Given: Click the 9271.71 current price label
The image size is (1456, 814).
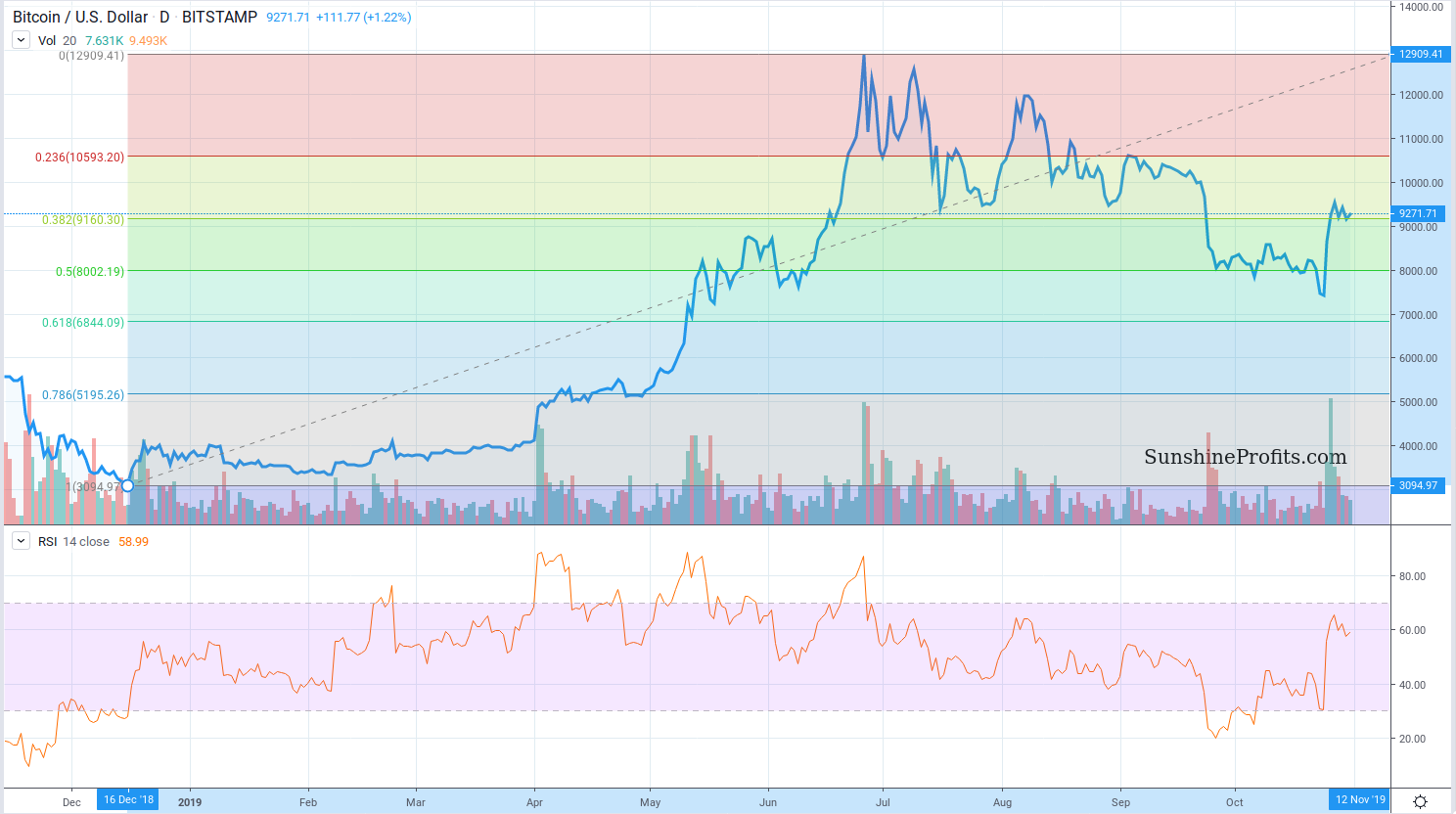Looking at the screenshot, I should [1418, 213].
